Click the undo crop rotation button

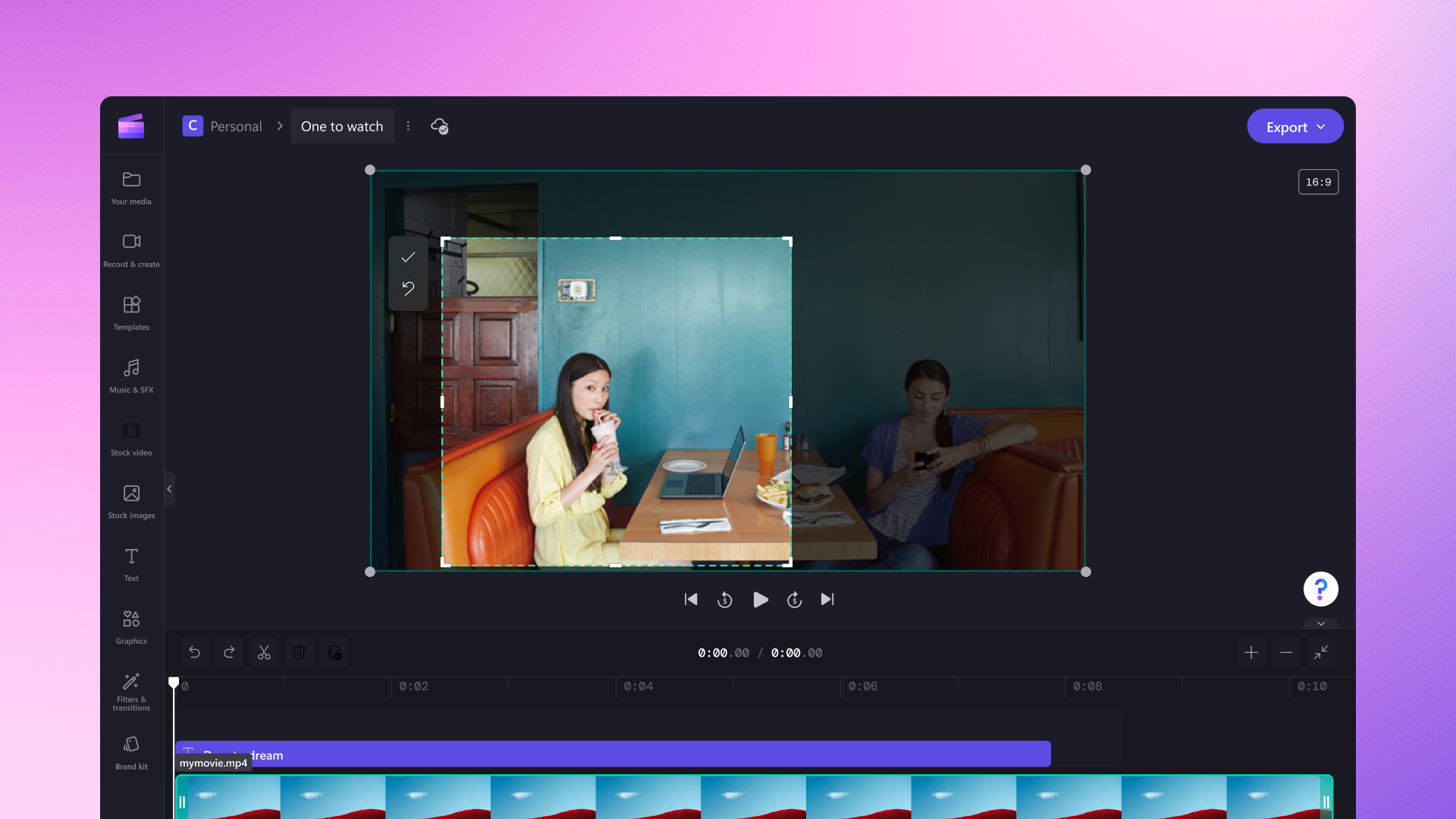coord(408,289)
